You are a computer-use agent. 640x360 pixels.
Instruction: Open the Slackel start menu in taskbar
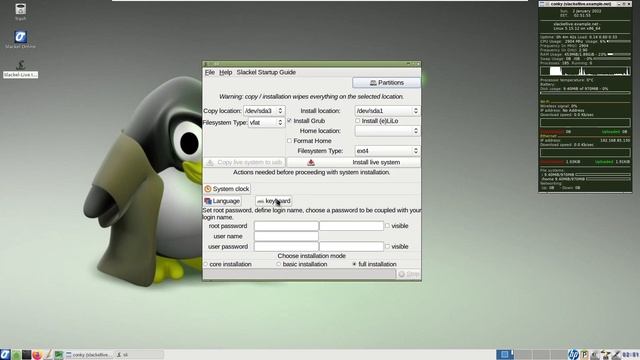[x=5, y=354]
